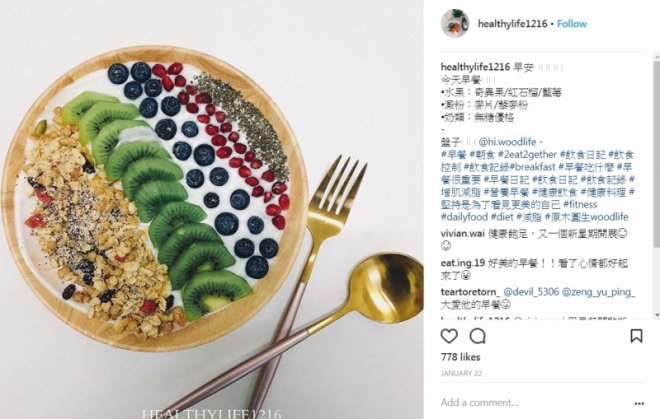This screenshot has height=419, width=660.
Task: Open the #diet hashtag
Action: (502, 217)
